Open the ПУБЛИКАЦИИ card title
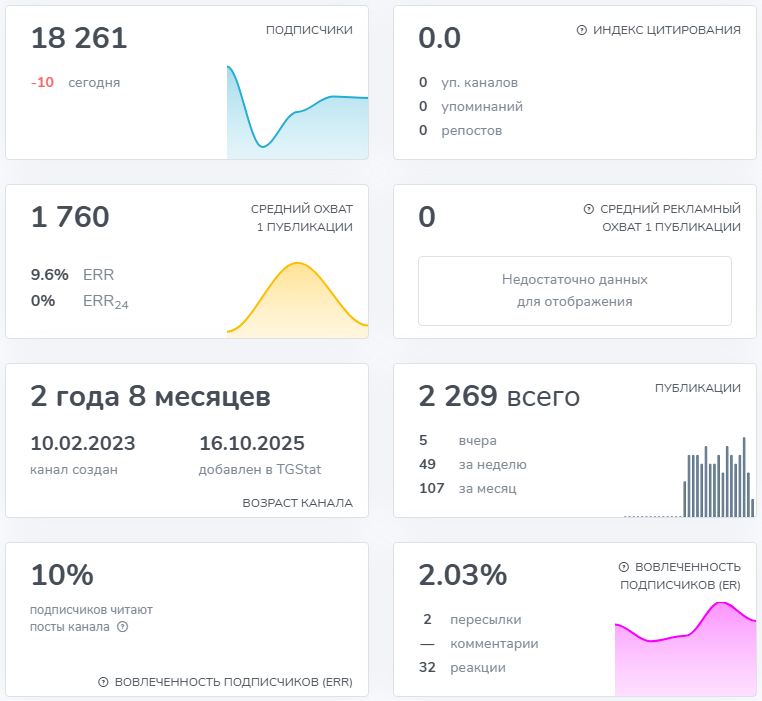 pos(697,388)
